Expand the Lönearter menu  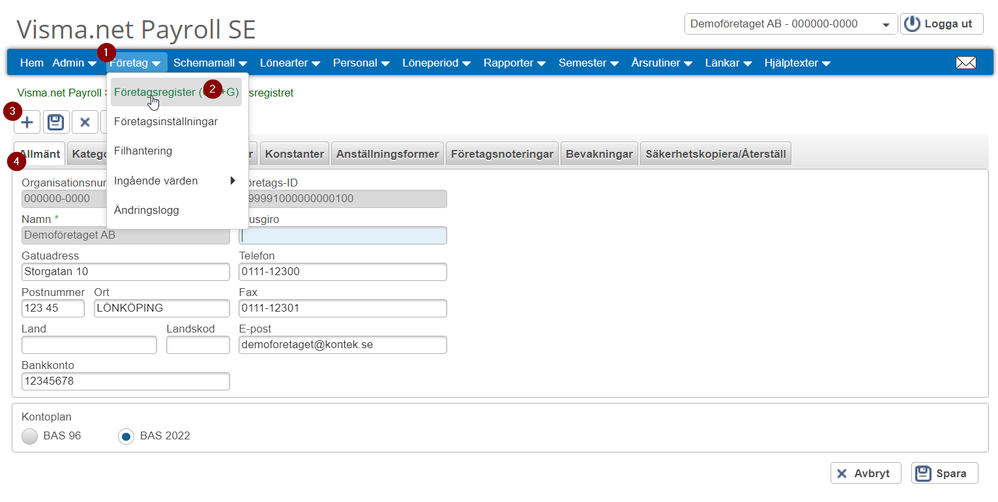pyautogui.click(x=290, y=63)
